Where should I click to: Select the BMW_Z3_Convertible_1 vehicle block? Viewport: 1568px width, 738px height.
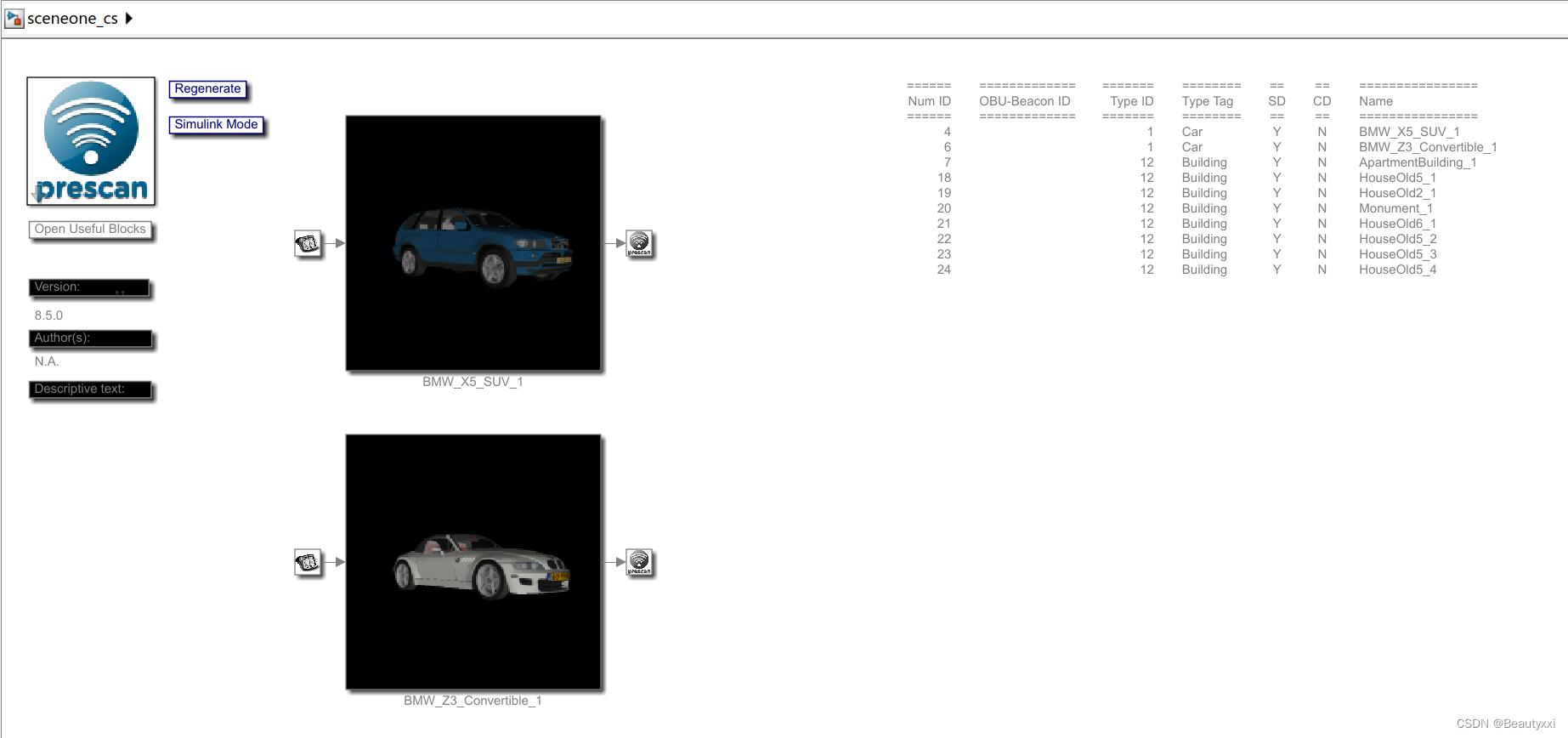473,562
